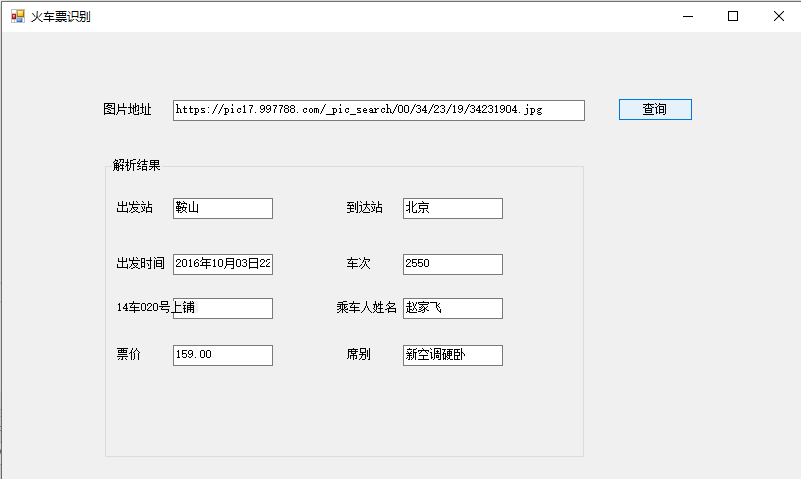This screenshot has width=801, height=479.
Task: Click the 查询 query button
Action: [655, 109]
